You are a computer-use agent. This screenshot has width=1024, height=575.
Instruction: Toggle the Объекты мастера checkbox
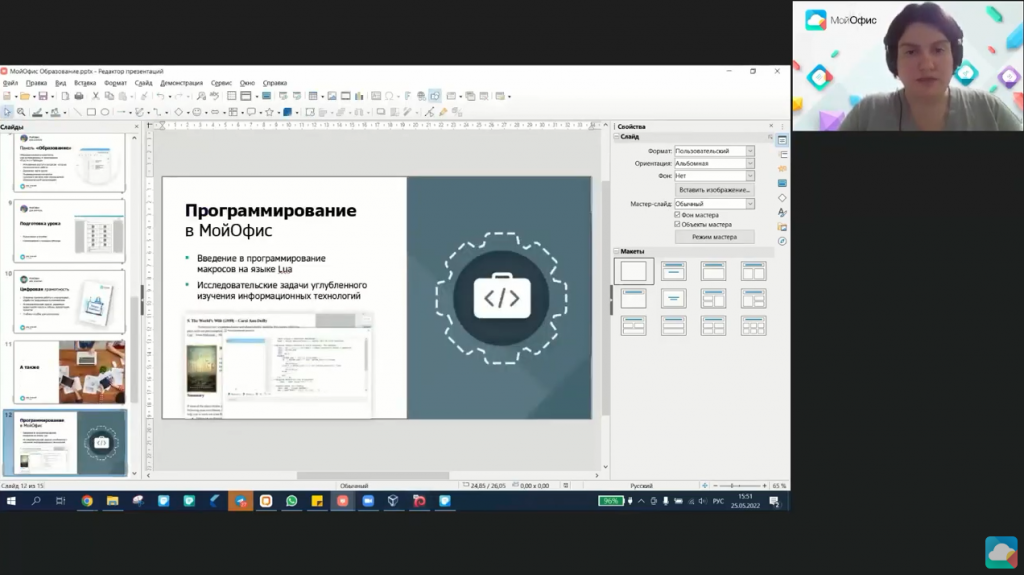677,224
